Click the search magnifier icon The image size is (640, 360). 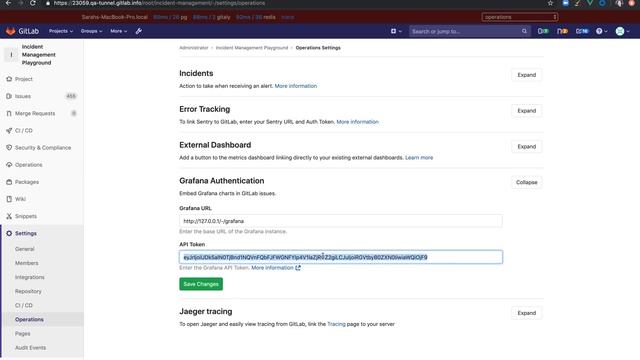[x=524, y=31]
